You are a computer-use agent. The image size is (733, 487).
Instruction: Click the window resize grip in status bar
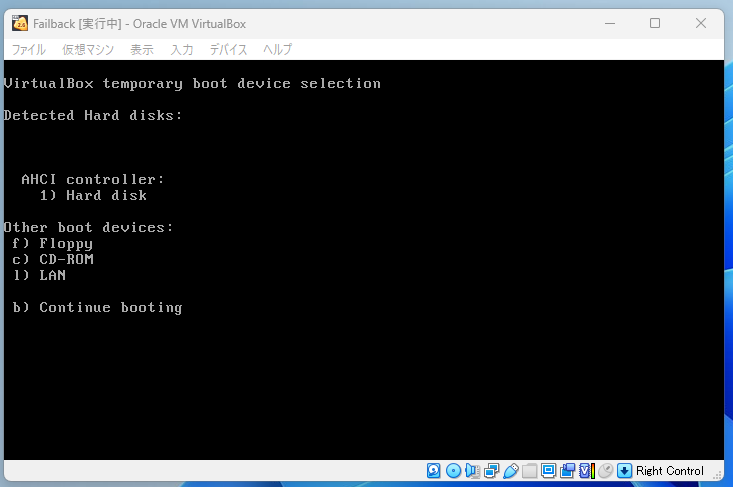pos(718,475)
